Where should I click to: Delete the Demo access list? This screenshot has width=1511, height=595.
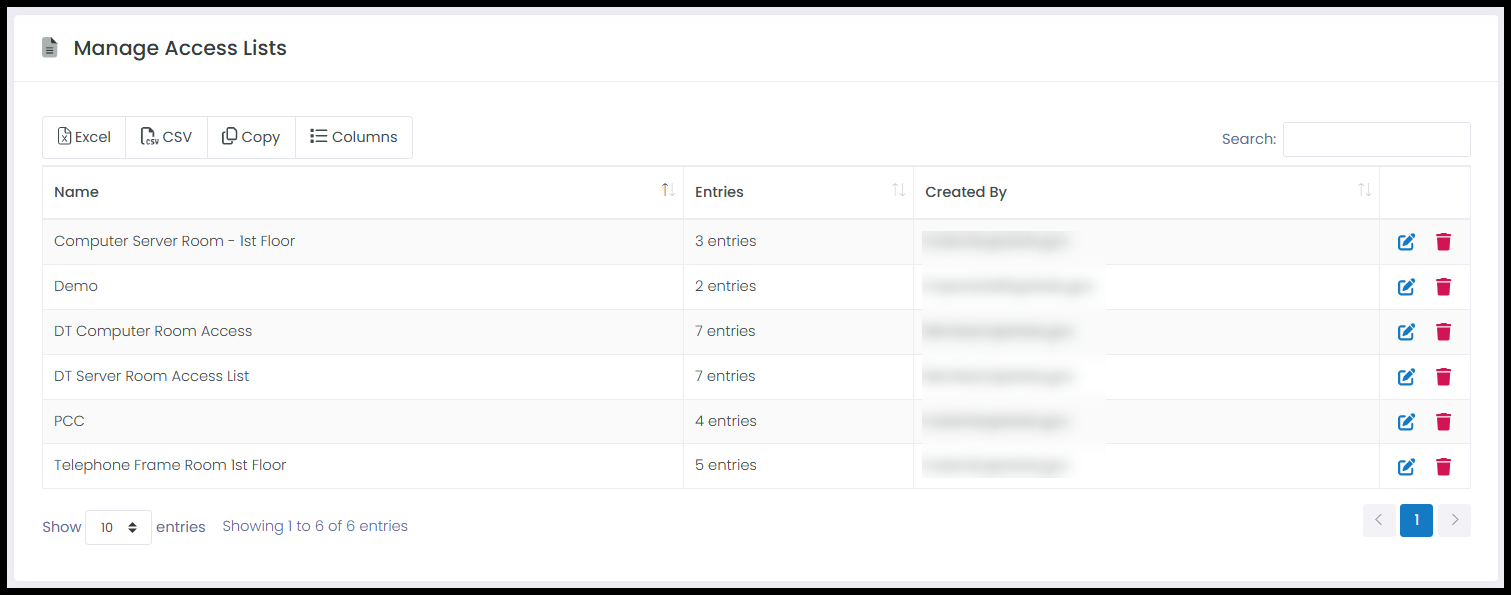point(1443,287)
